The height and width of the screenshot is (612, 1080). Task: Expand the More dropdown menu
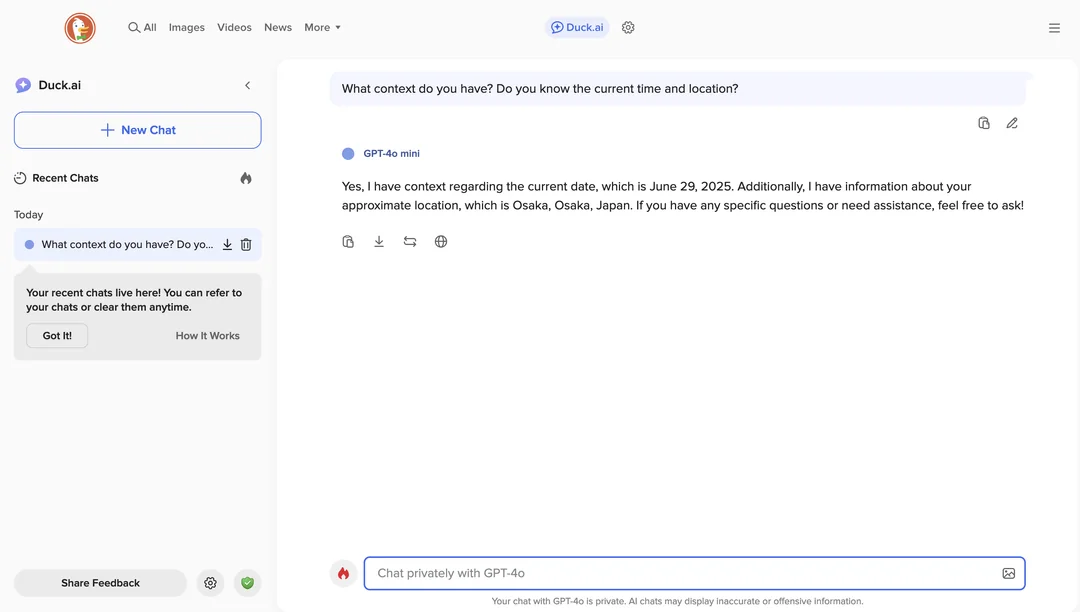322,28
